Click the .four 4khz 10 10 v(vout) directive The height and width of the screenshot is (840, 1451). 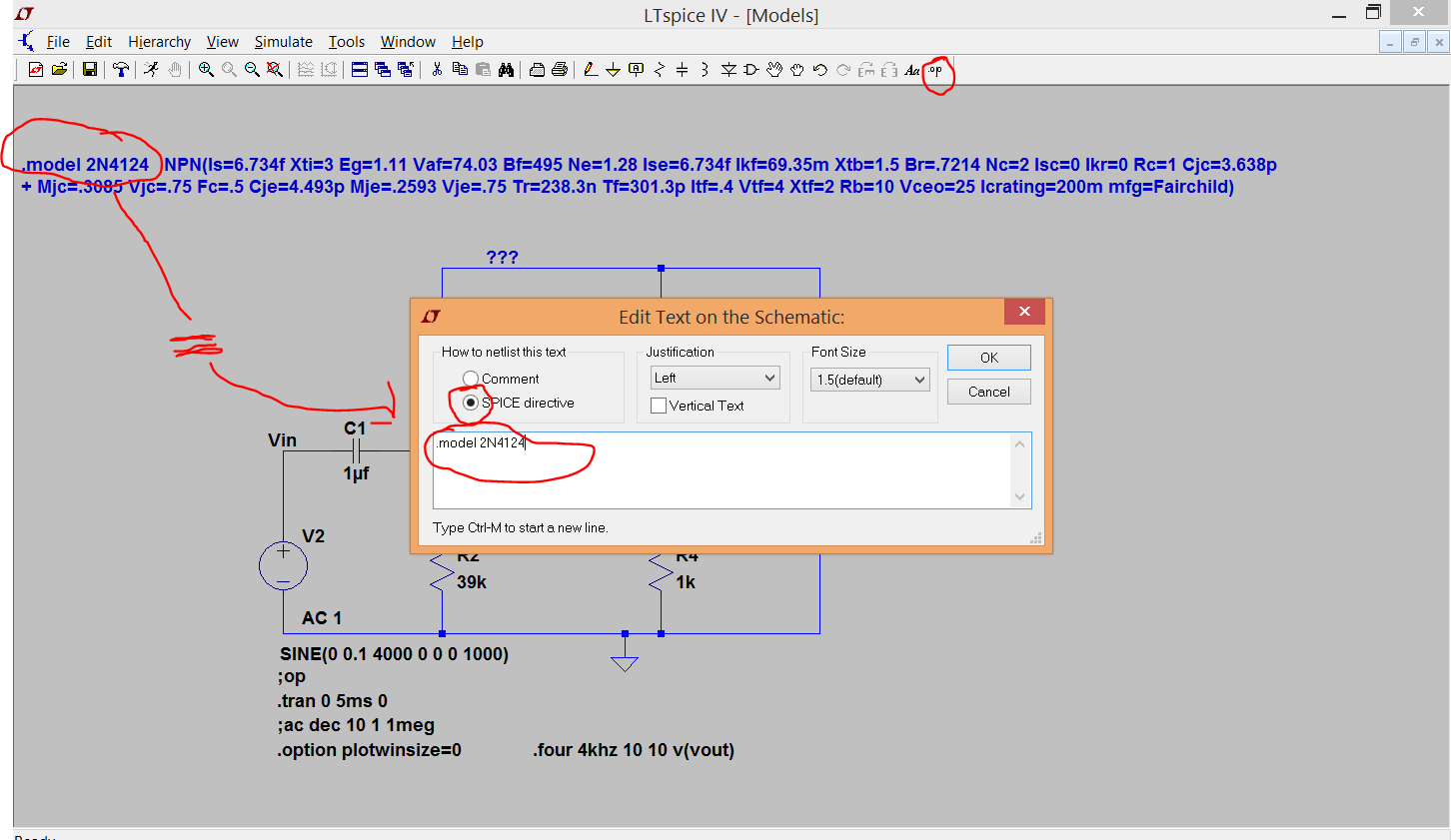(634, 750)
